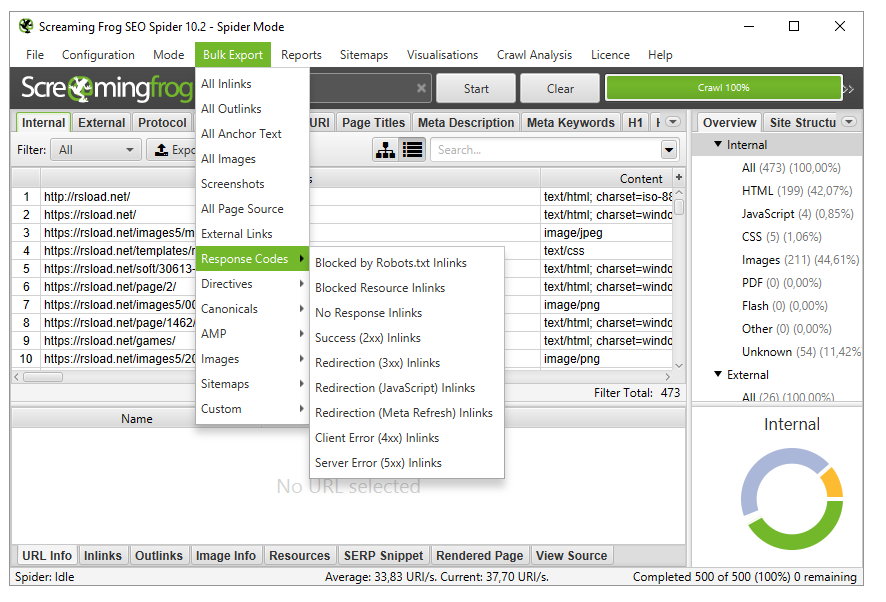Open the Filter All dropdown
This screenshot has height=602, width=886.
pyautogui.click(x=96, y=150)
